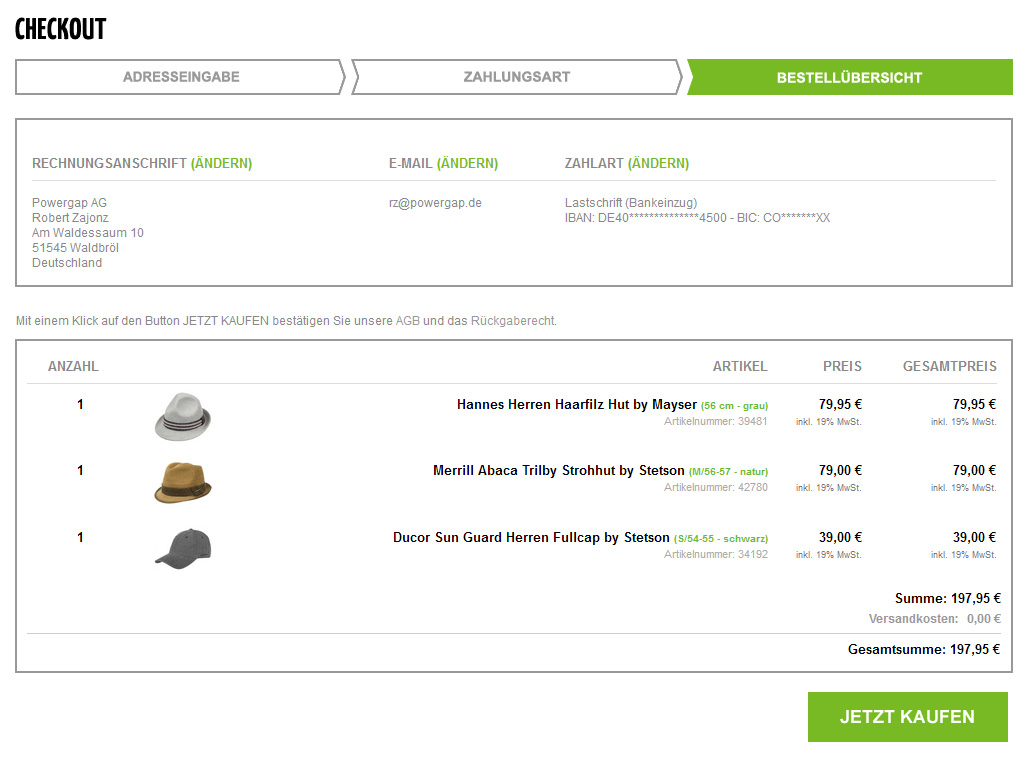Open Ducor Sun Guard Herren Fullcap by Stetson

[x=531, y=537]
